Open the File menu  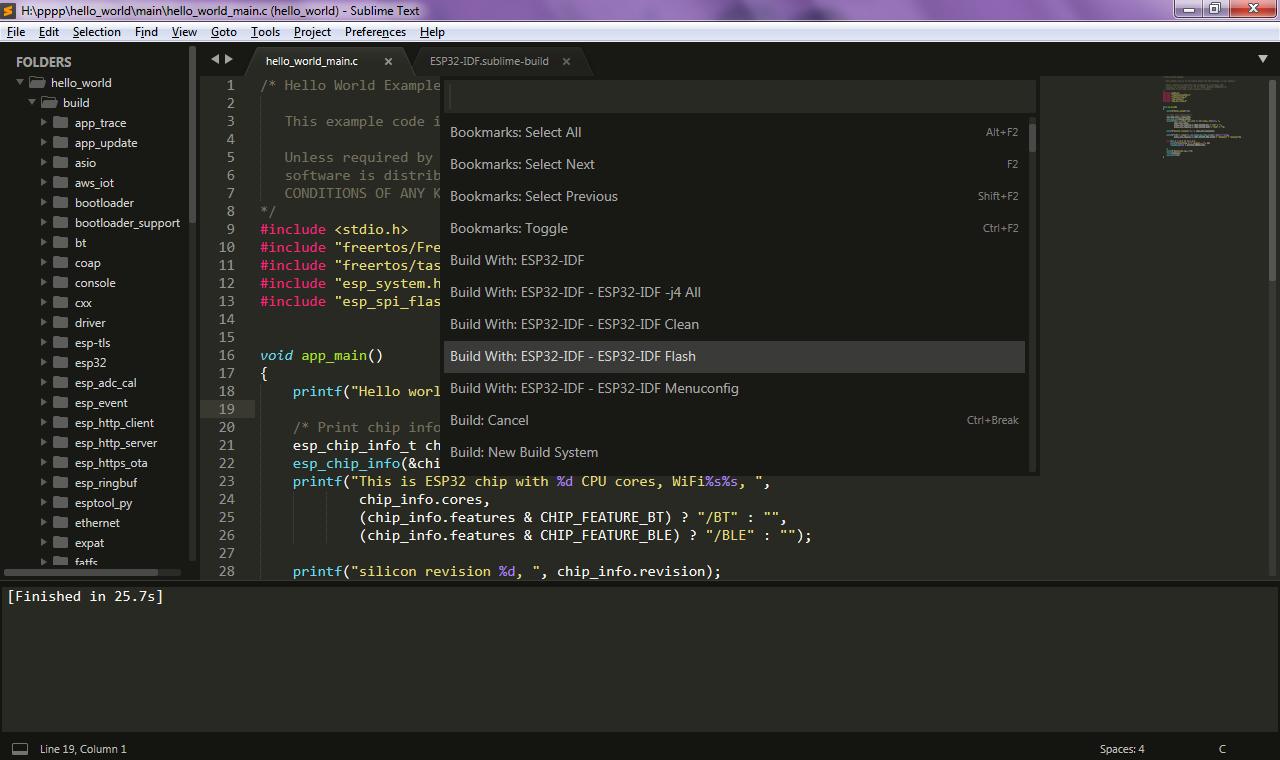click(16, 32)
